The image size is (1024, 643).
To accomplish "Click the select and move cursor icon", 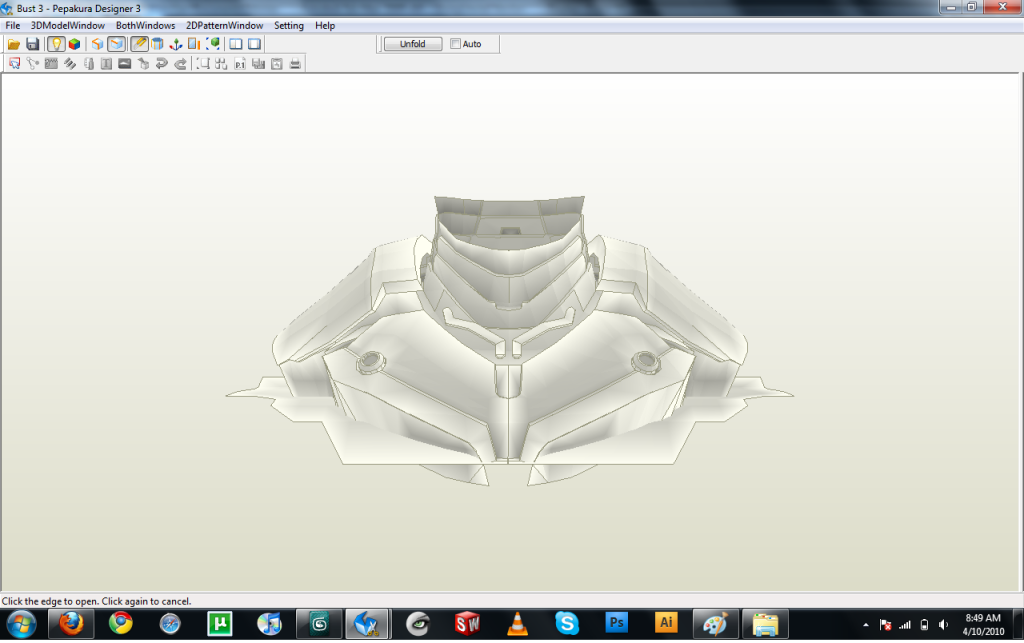I will 14,64.
